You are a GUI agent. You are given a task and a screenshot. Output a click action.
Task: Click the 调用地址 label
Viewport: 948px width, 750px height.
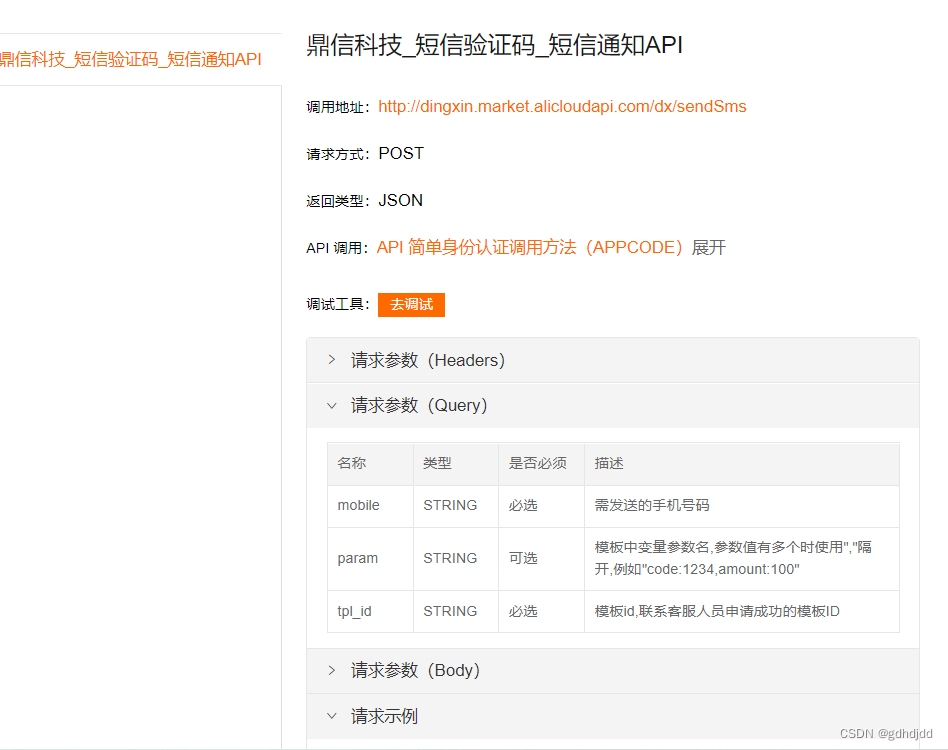tap(338, 108)
